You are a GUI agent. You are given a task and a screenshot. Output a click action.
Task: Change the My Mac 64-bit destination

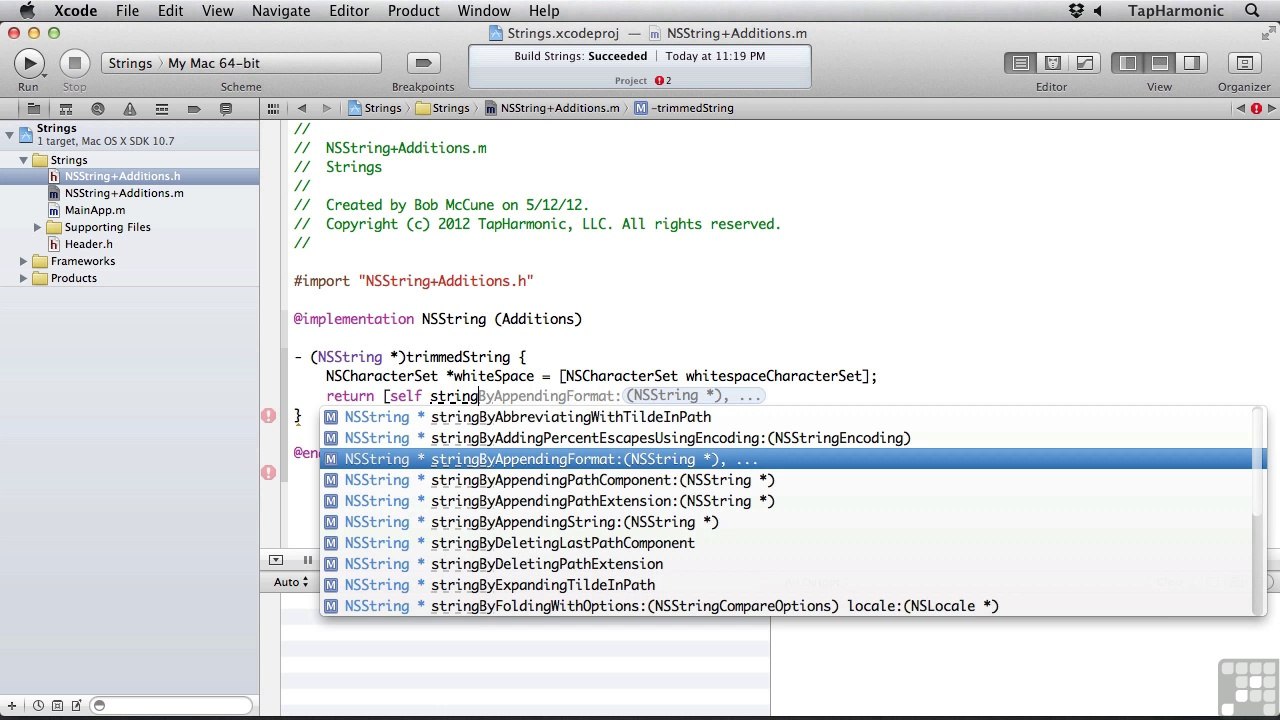(x=214, y=63)
